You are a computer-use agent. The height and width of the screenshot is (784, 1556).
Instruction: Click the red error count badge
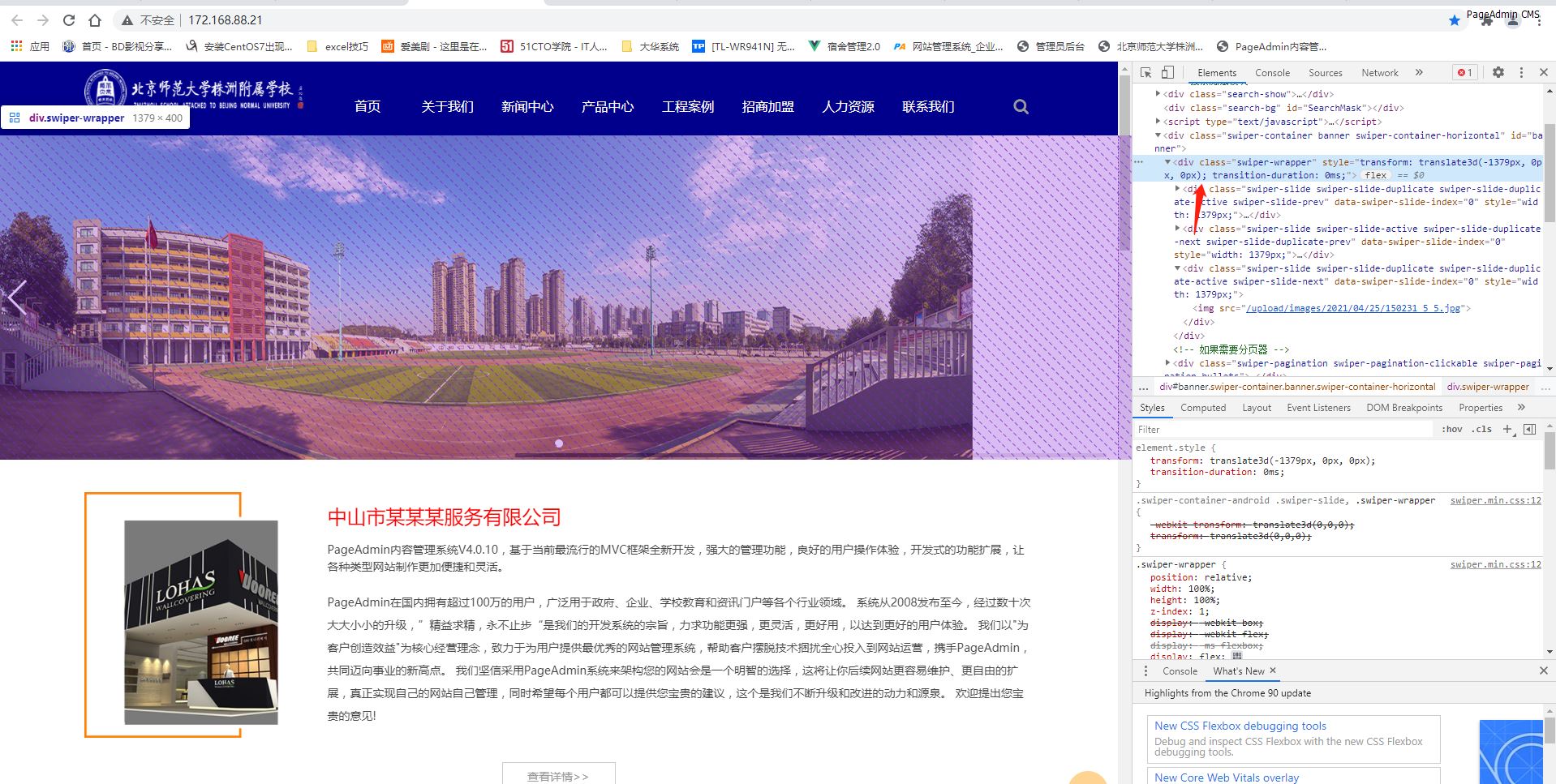tap(1464, 72)
